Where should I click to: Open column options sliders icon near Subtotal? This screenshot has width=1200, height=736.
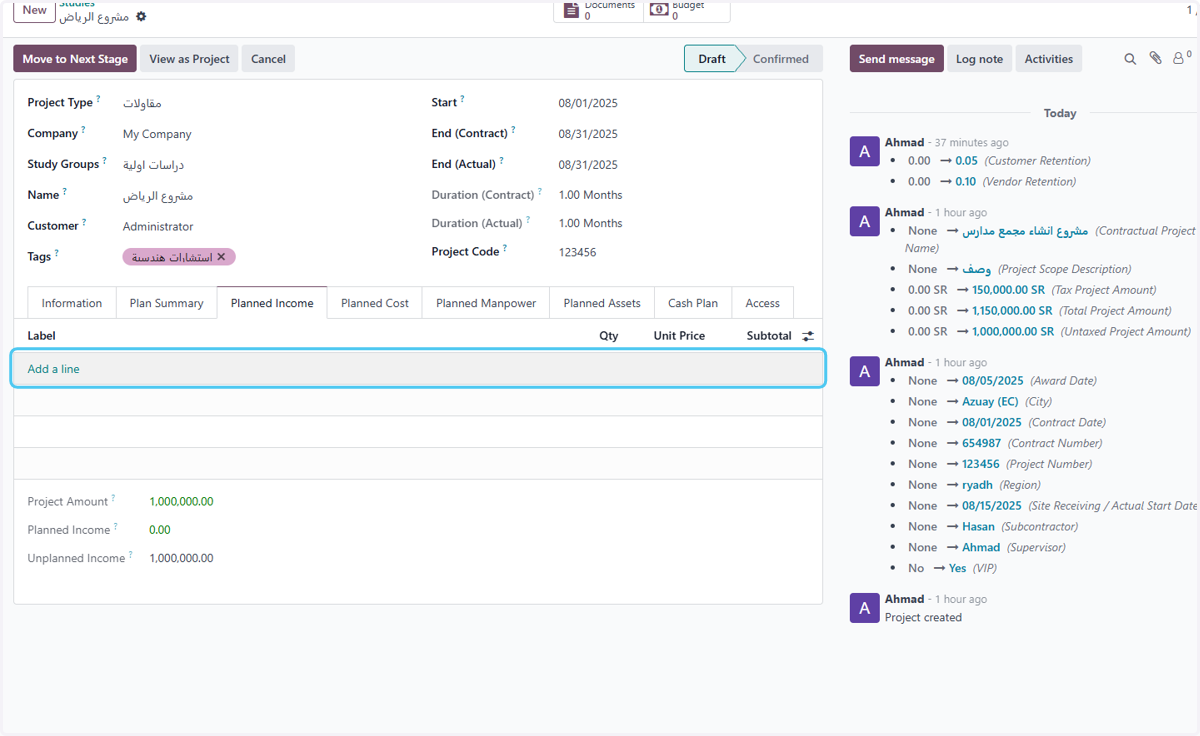click(808, 336)
